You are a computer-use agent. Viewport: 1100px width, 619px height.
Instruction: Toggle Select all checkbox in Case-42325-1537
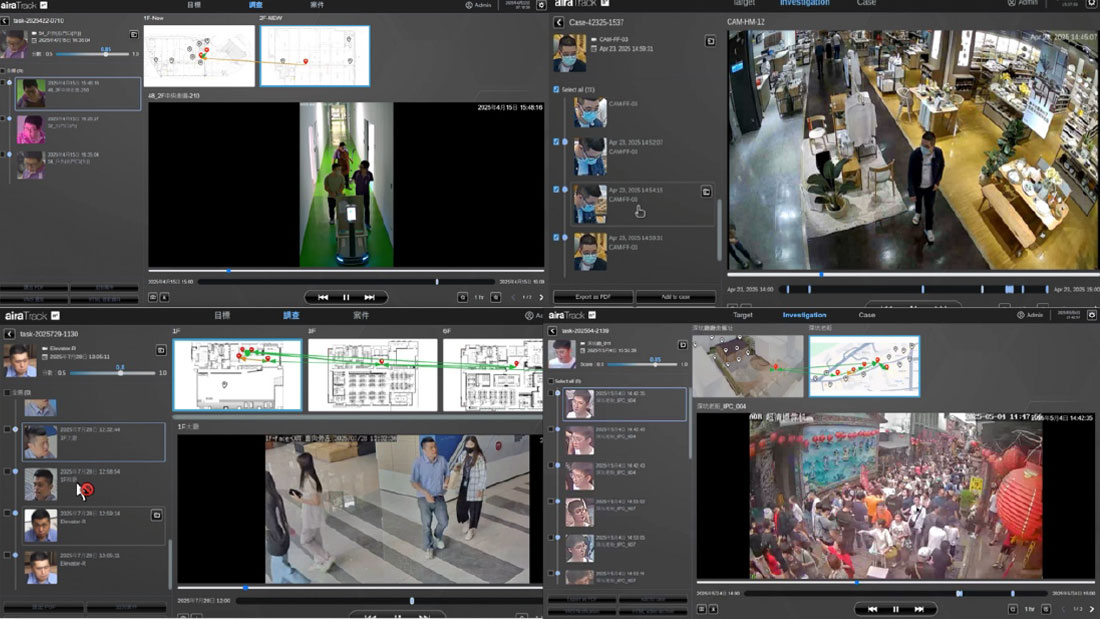tap(557, 90)
